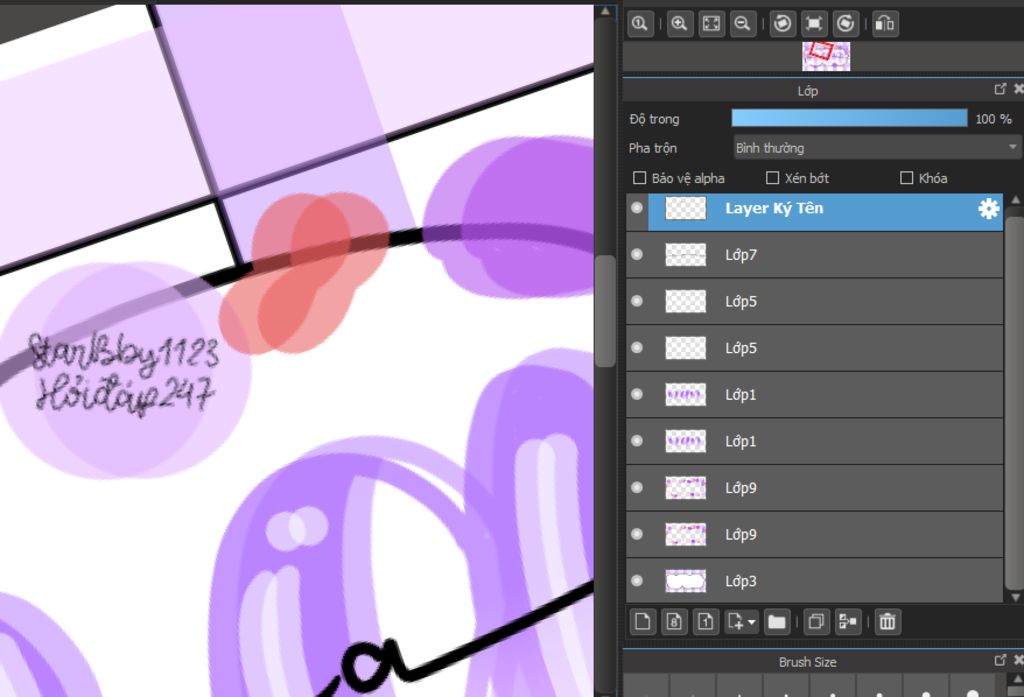The image size is (1024, 697).
Task: Click the Độ trong label
Action: tap(654, 119)
